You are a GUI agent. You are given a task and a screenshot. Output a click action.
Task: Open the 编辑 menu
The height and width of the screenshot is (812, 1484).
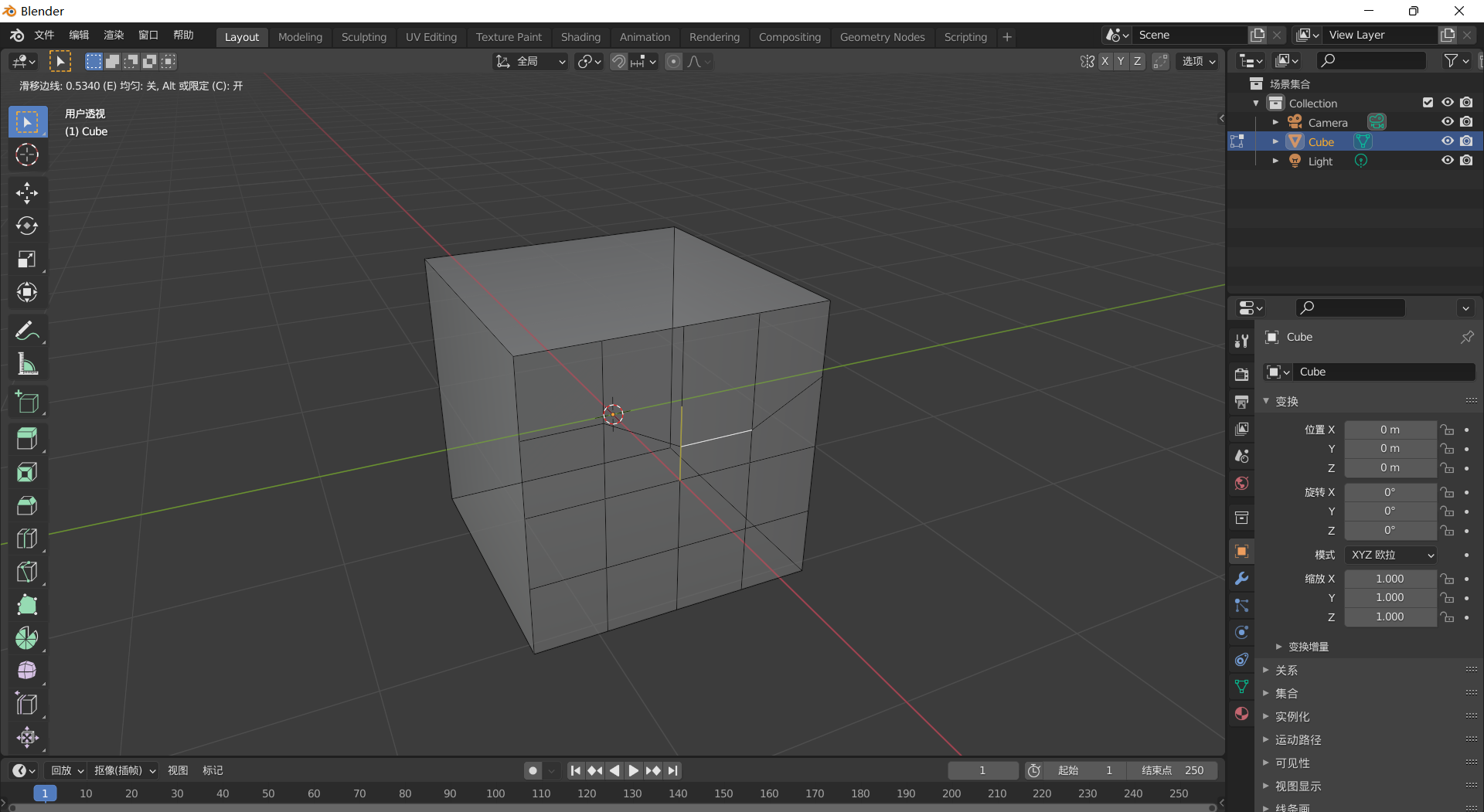(79, 36)
